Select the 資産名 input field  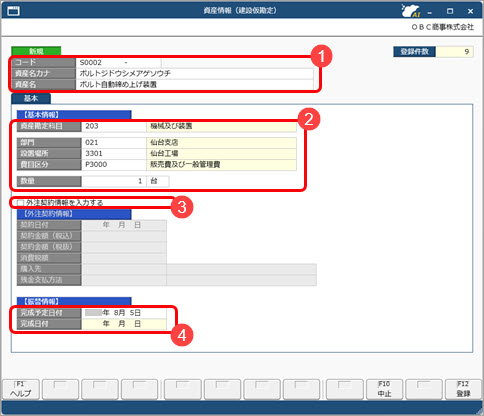[x=194, y=84]
